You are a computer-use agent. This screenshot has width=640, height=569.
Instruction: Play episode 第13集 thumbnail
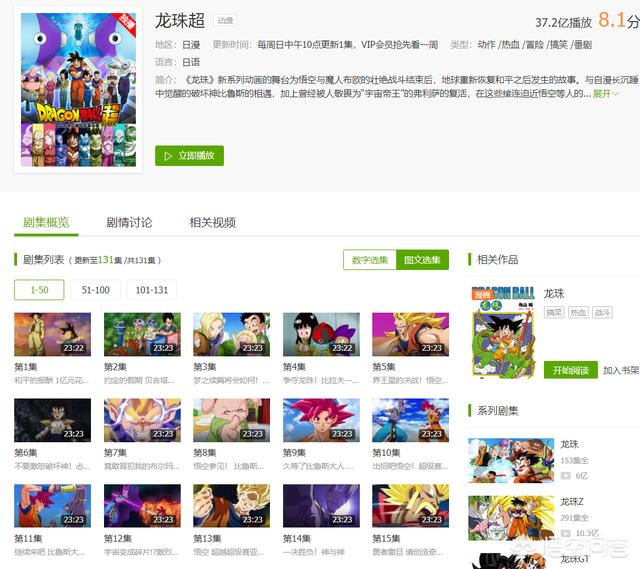231,506
